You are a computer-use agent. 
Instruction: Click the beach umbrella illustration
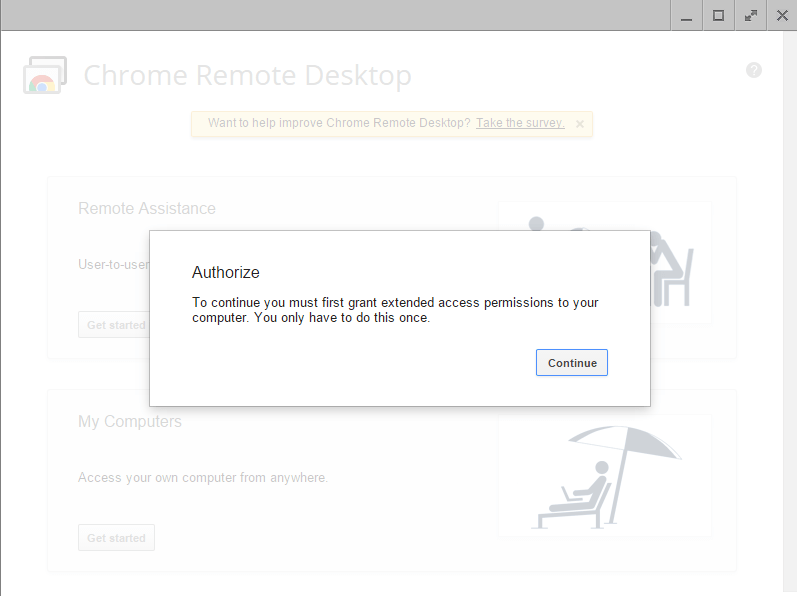coord(605,476)
